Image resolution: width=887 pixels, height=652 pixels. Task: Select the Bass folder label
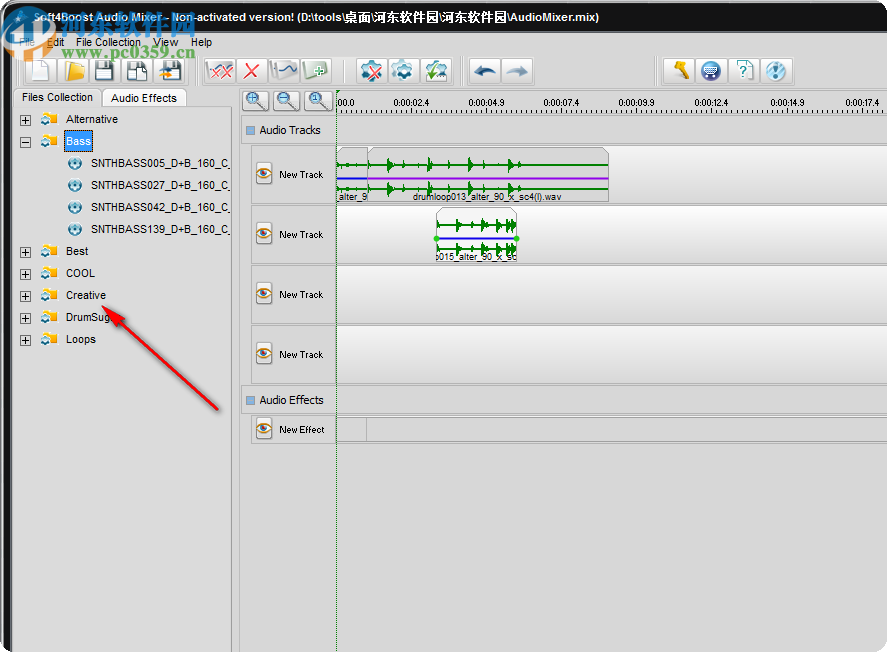pyautogui.click(x=78, y=141)
